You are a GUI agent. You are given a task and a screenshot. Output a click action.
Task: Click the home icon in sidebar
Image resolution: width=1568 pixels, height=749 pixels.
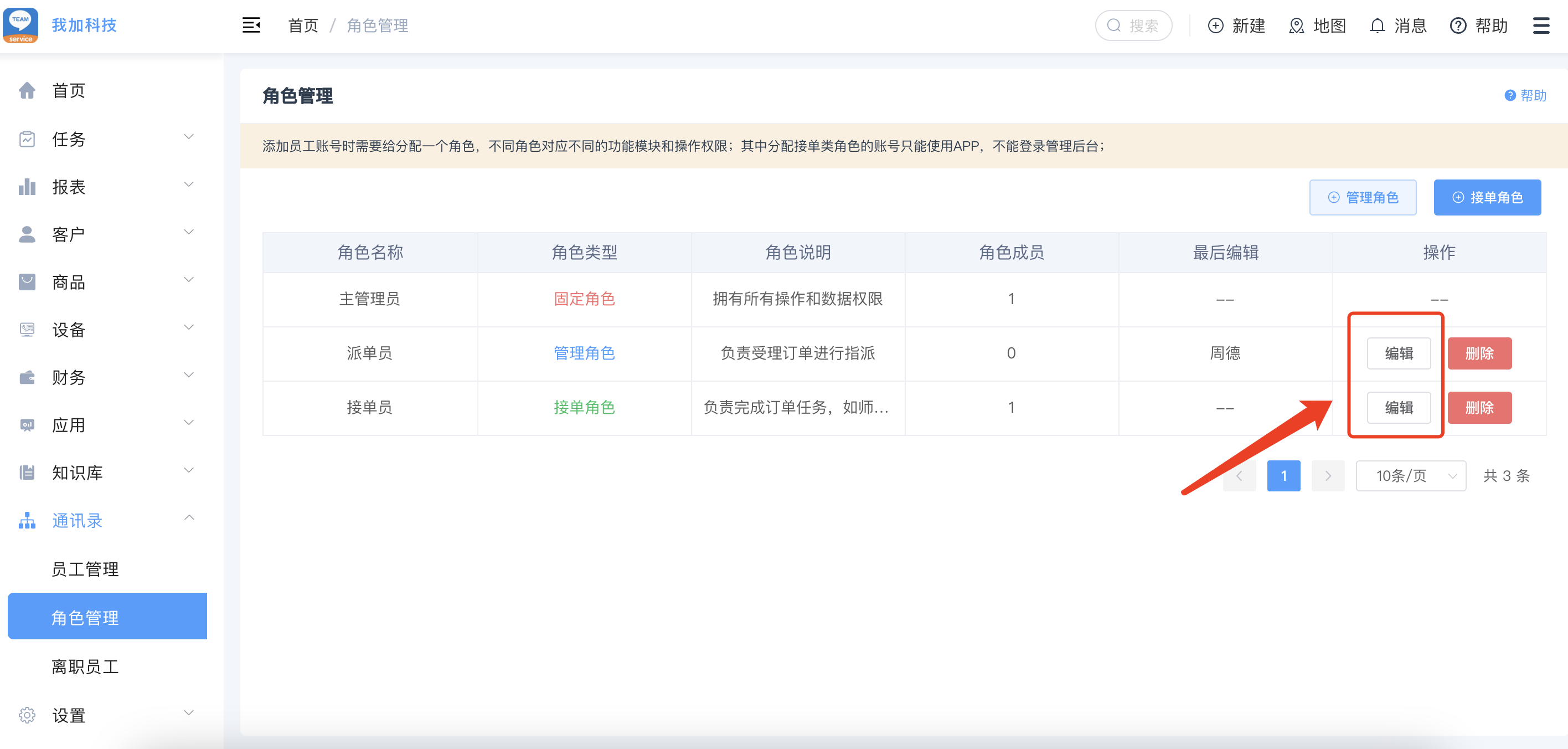(x=27, y=91)
